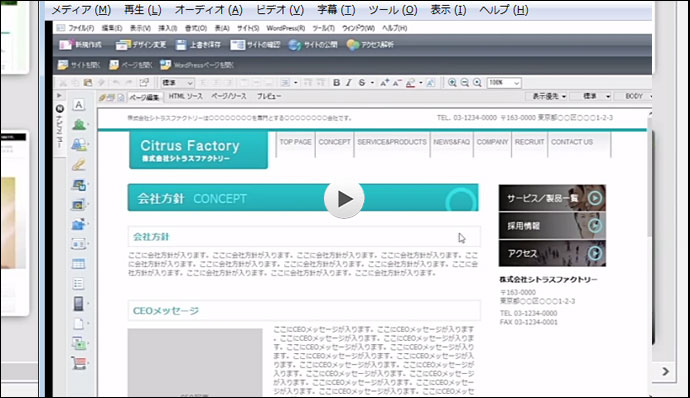Open the 表示 (I) player menu
Screen dimensions: 690x398
click(448, 10)
